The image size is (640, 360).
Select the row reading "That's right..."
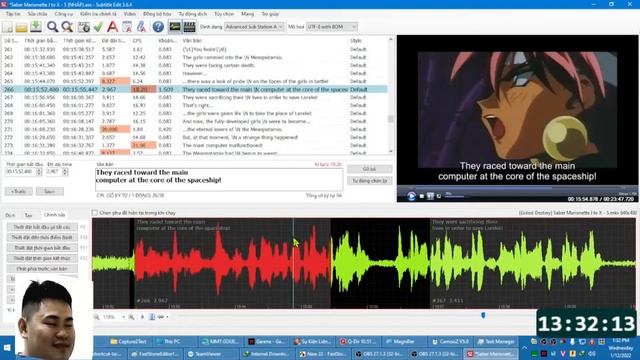coord(194,105)
